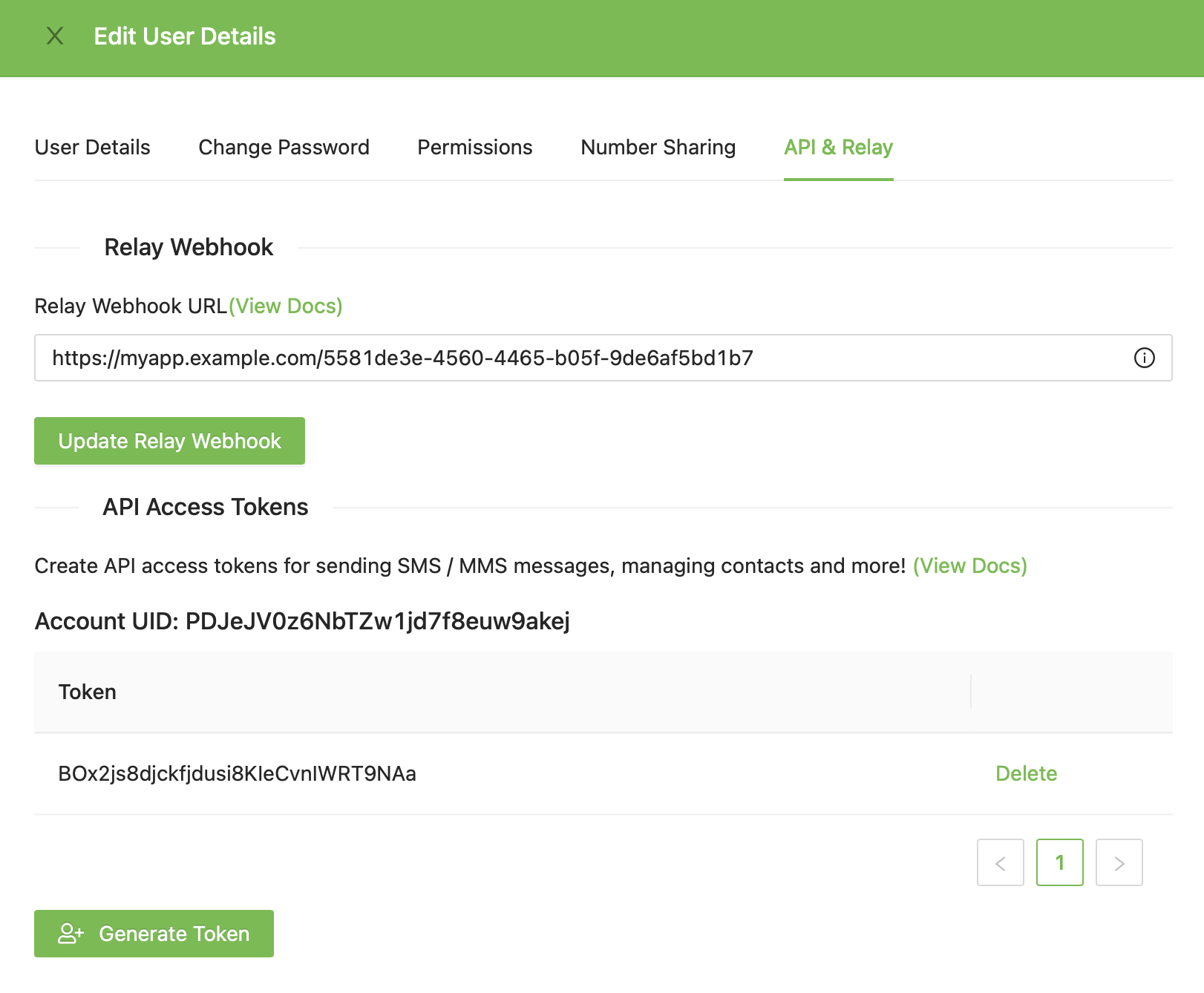Click the info icon in webhook URL field

pos(1145,358)
